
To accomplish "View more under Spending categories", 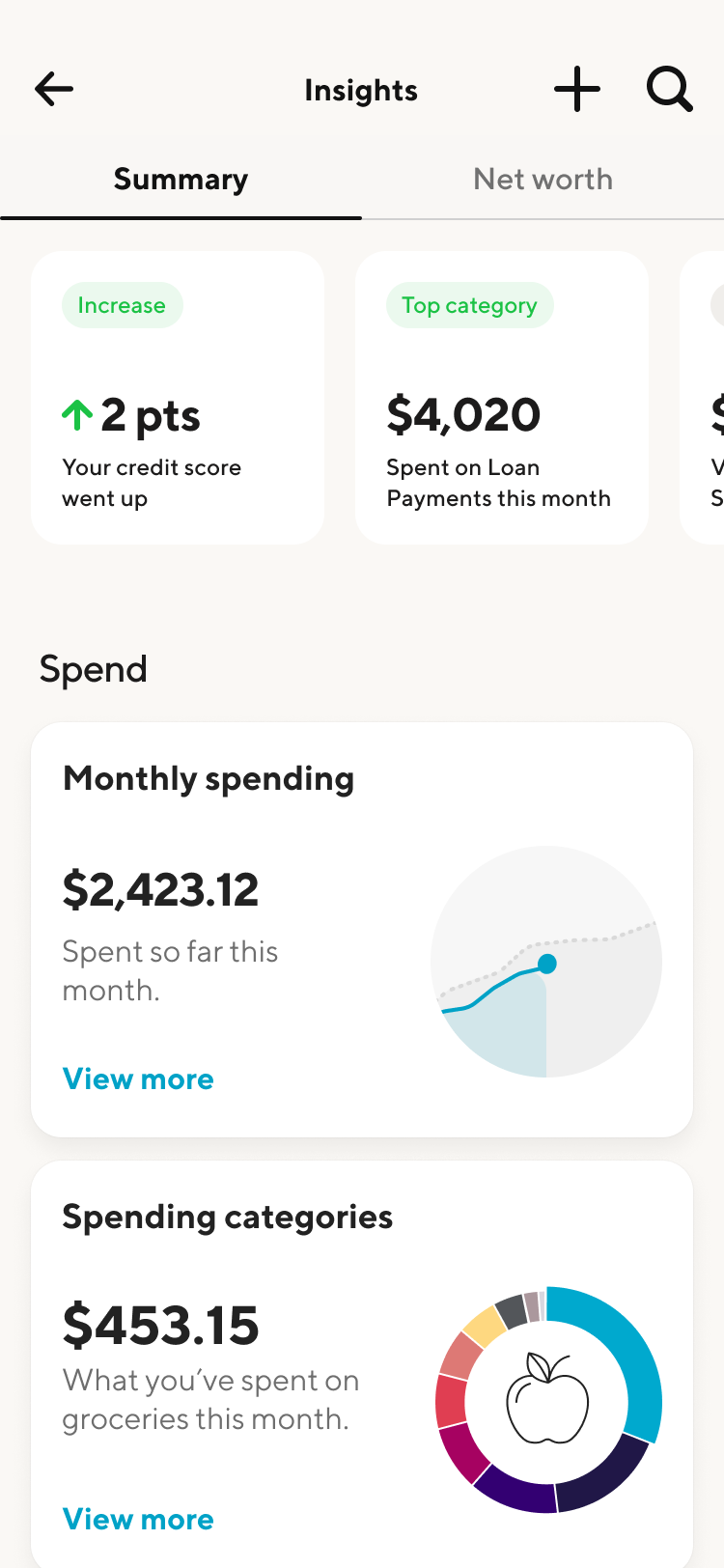I will [x=138, y=1519].
